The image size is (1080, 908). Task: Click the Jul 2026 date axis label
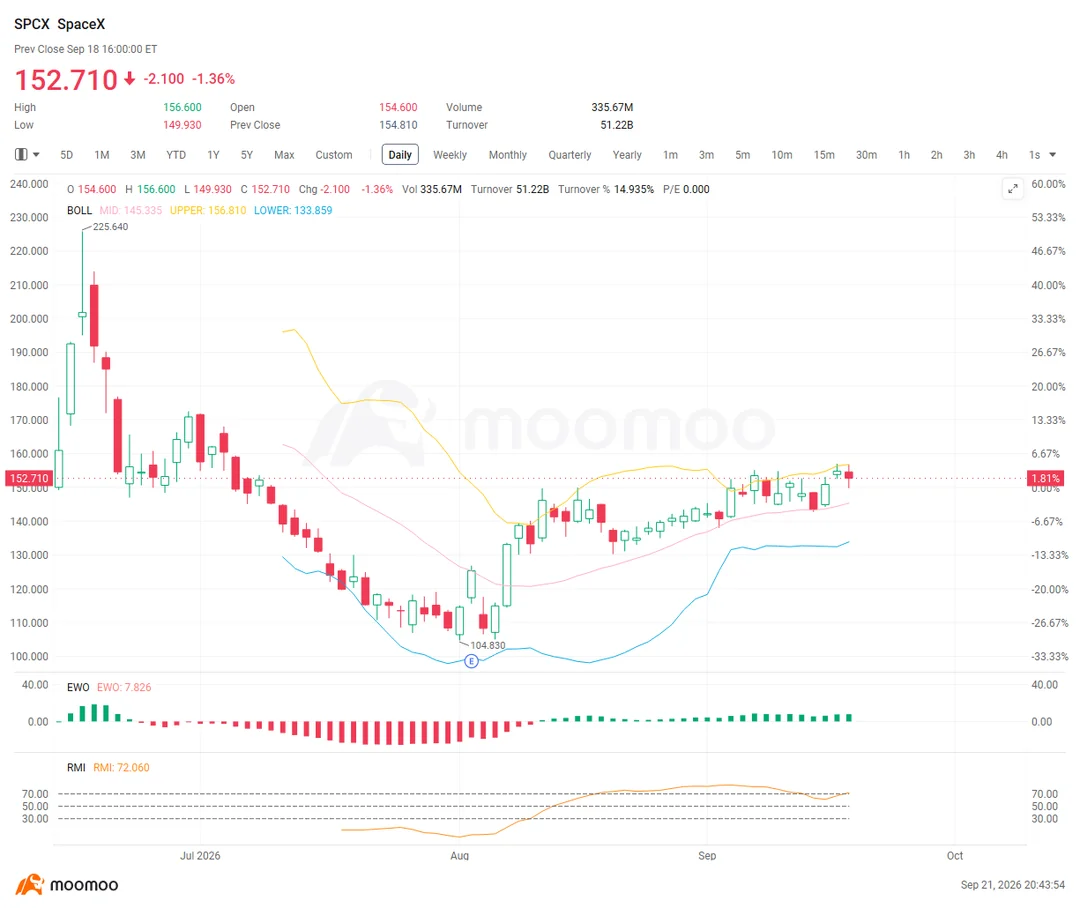coord(200,856)
